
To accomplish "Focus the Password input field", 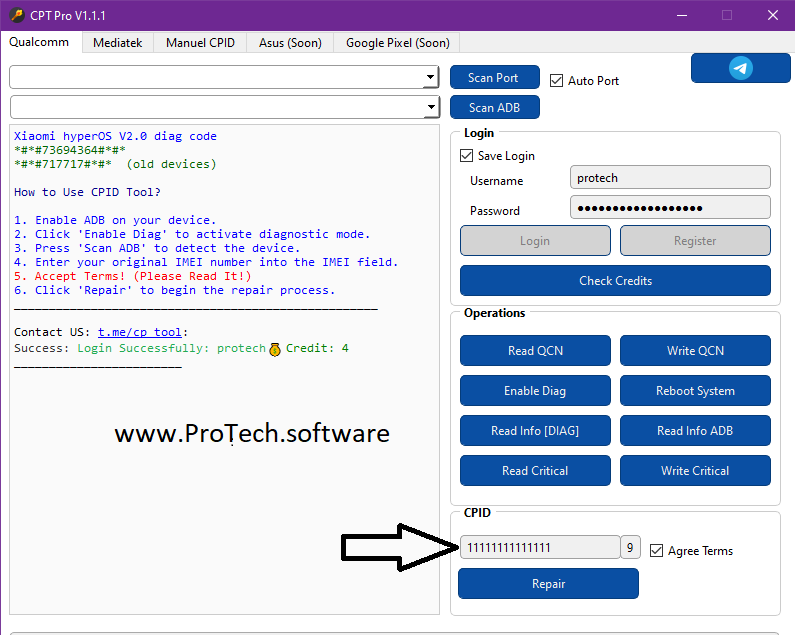I will point(670,207).
